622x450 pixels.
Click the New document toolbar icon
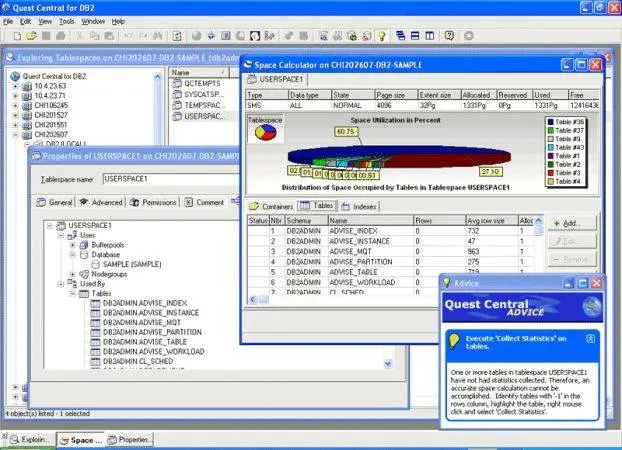[17, 36]
